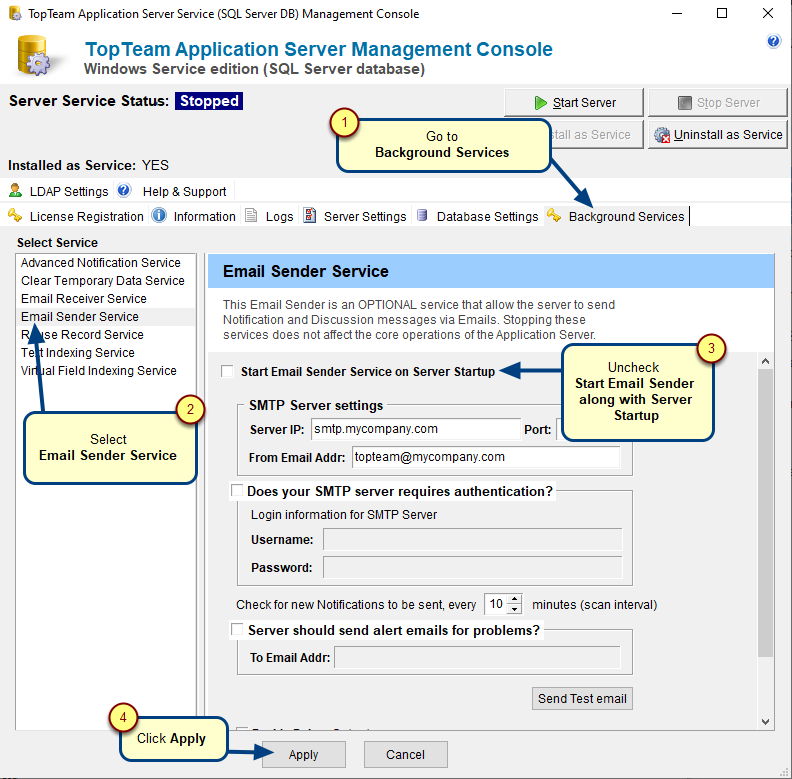Click the LDAP Settings user icon
Screen dimensions: 792x779
tap(15, 190)
